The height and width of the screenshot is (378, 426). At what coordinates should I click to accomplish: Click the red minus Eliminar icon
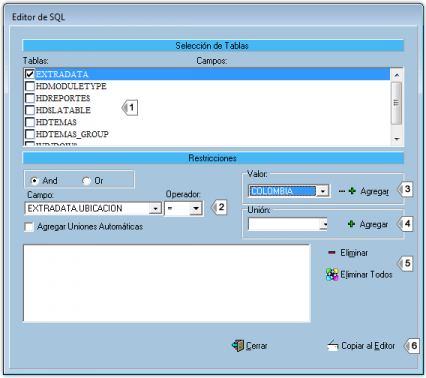click(x=332, y=253)
